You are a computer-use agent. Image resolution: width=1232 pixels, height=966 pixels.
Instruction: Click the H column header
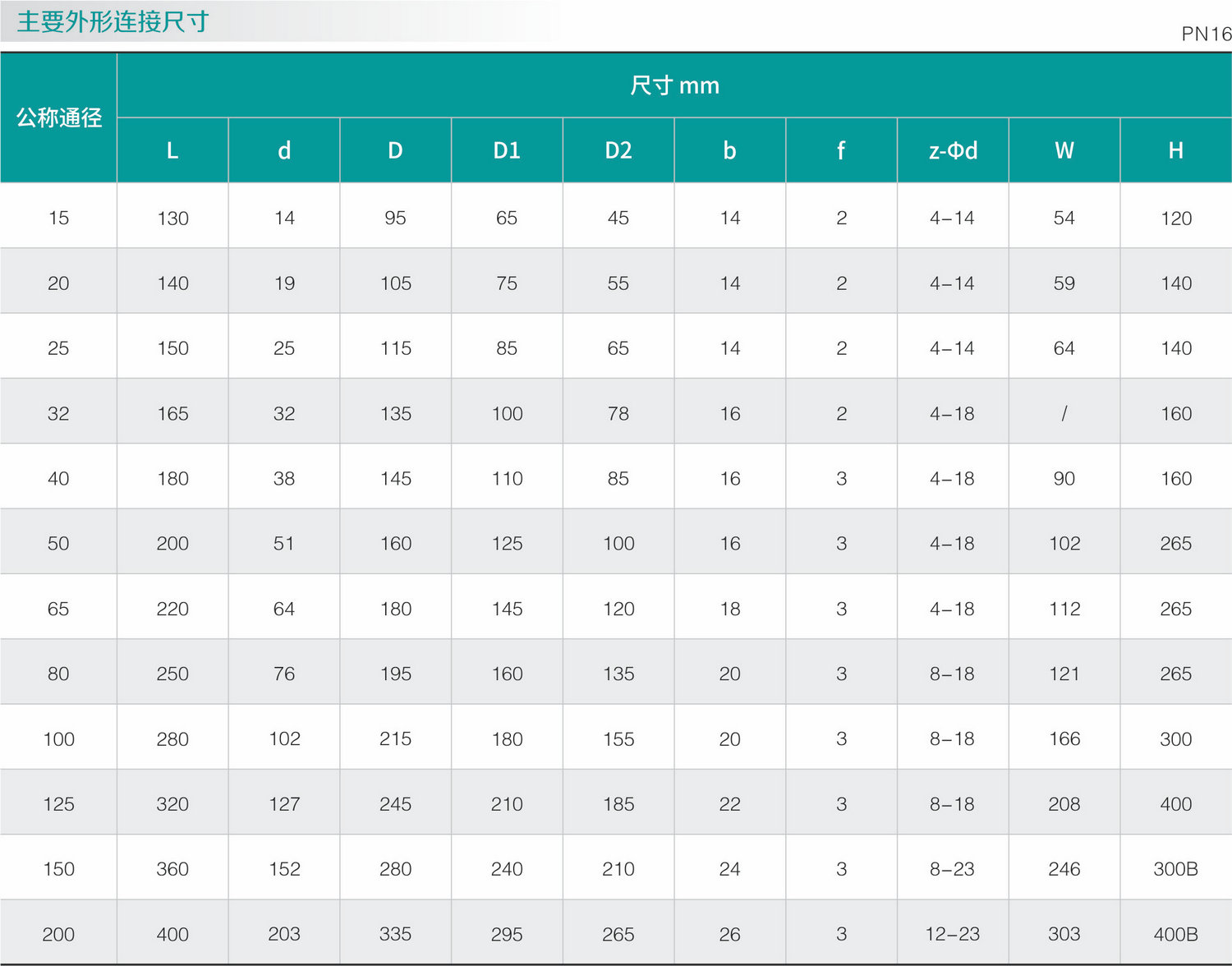tap(1176, 150)
